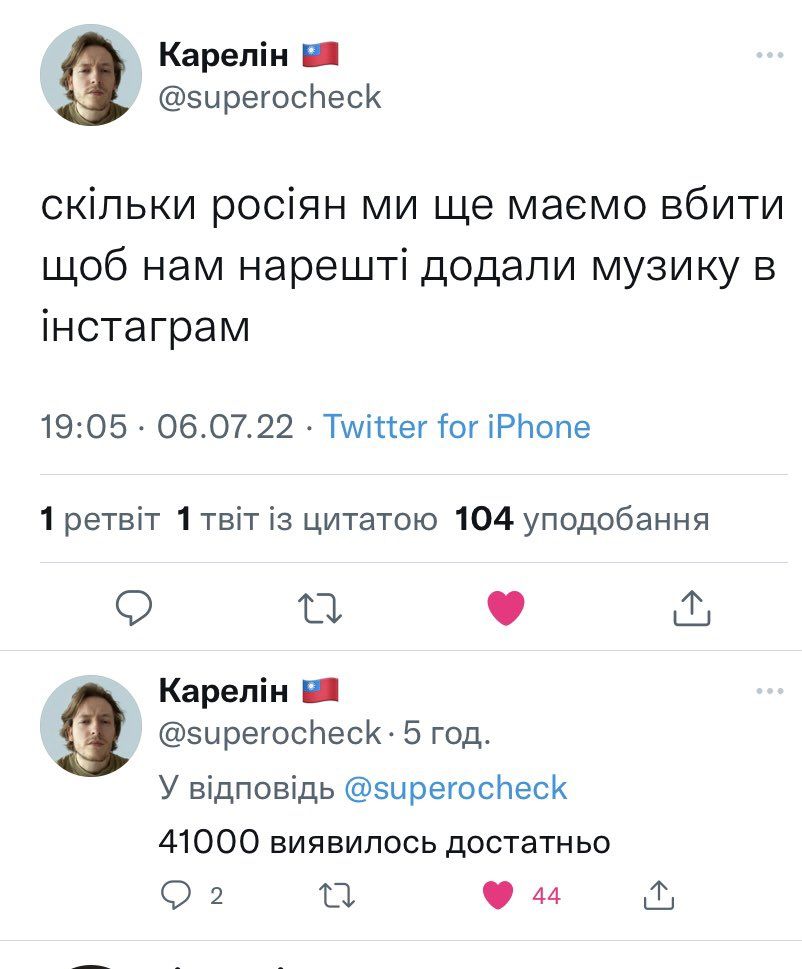Click the 19:05 · 06.07.22 timestamp
Image resolution: width=802 pixels, height=969 pixels.
point(167,428)
